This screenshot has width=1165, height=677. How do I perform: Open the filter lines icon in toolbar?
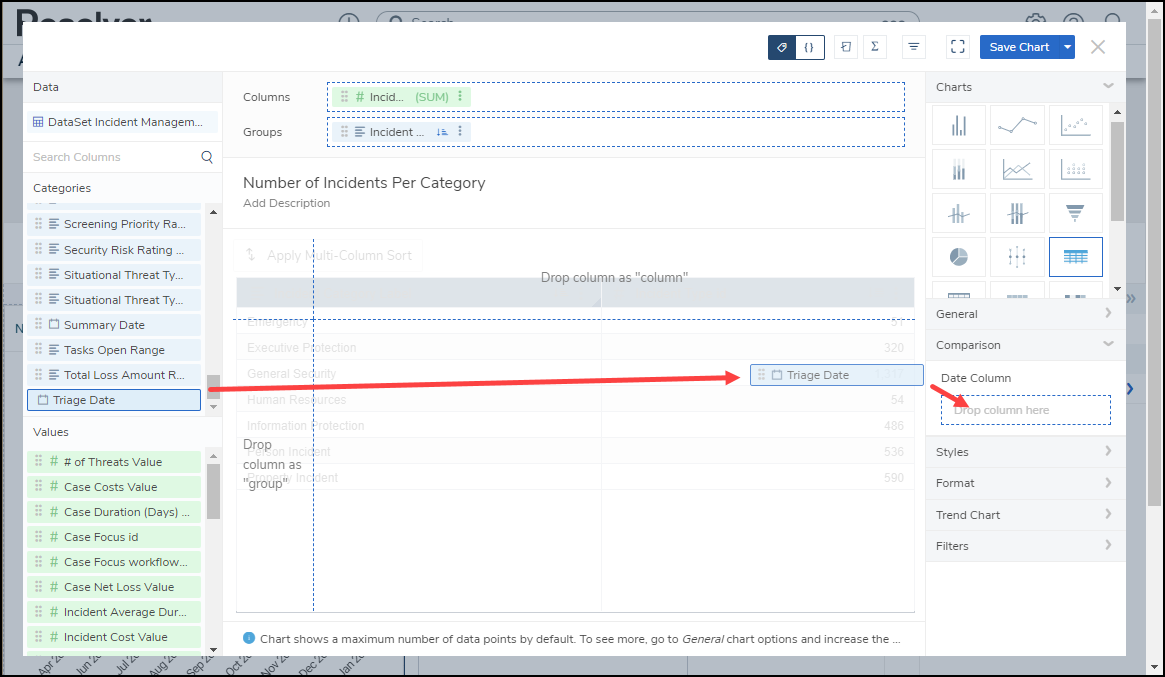click(x=913, y=47)
